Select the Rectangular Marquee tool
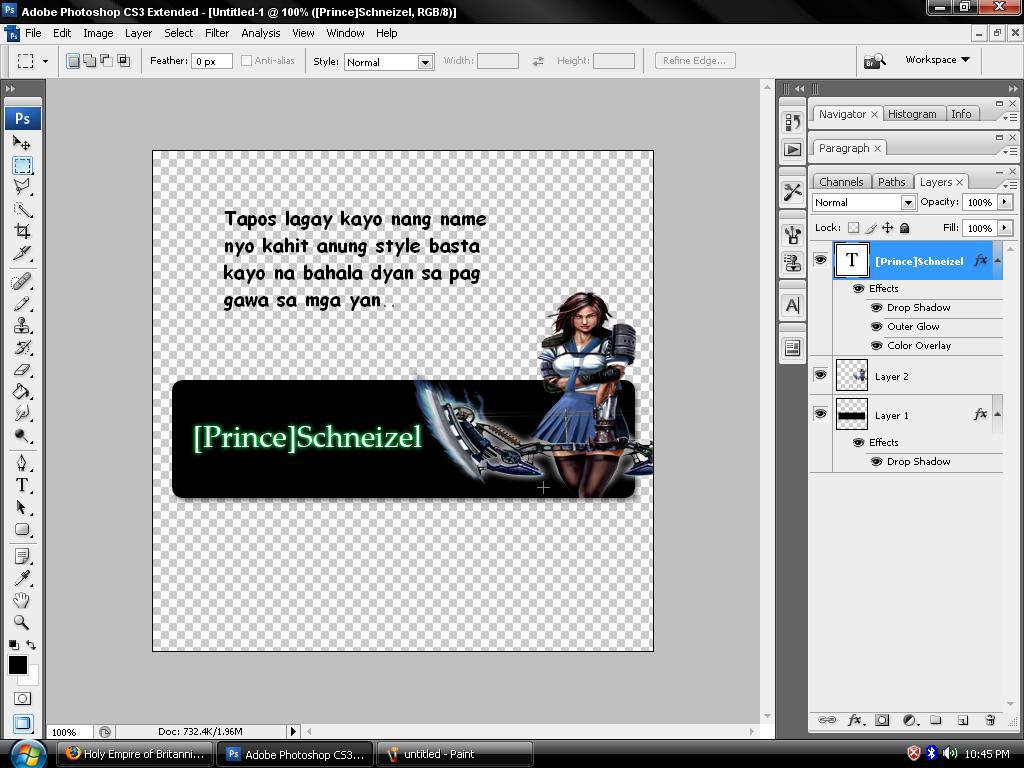The width and height of the screenshot is (1024, 768). coord(22,165)
